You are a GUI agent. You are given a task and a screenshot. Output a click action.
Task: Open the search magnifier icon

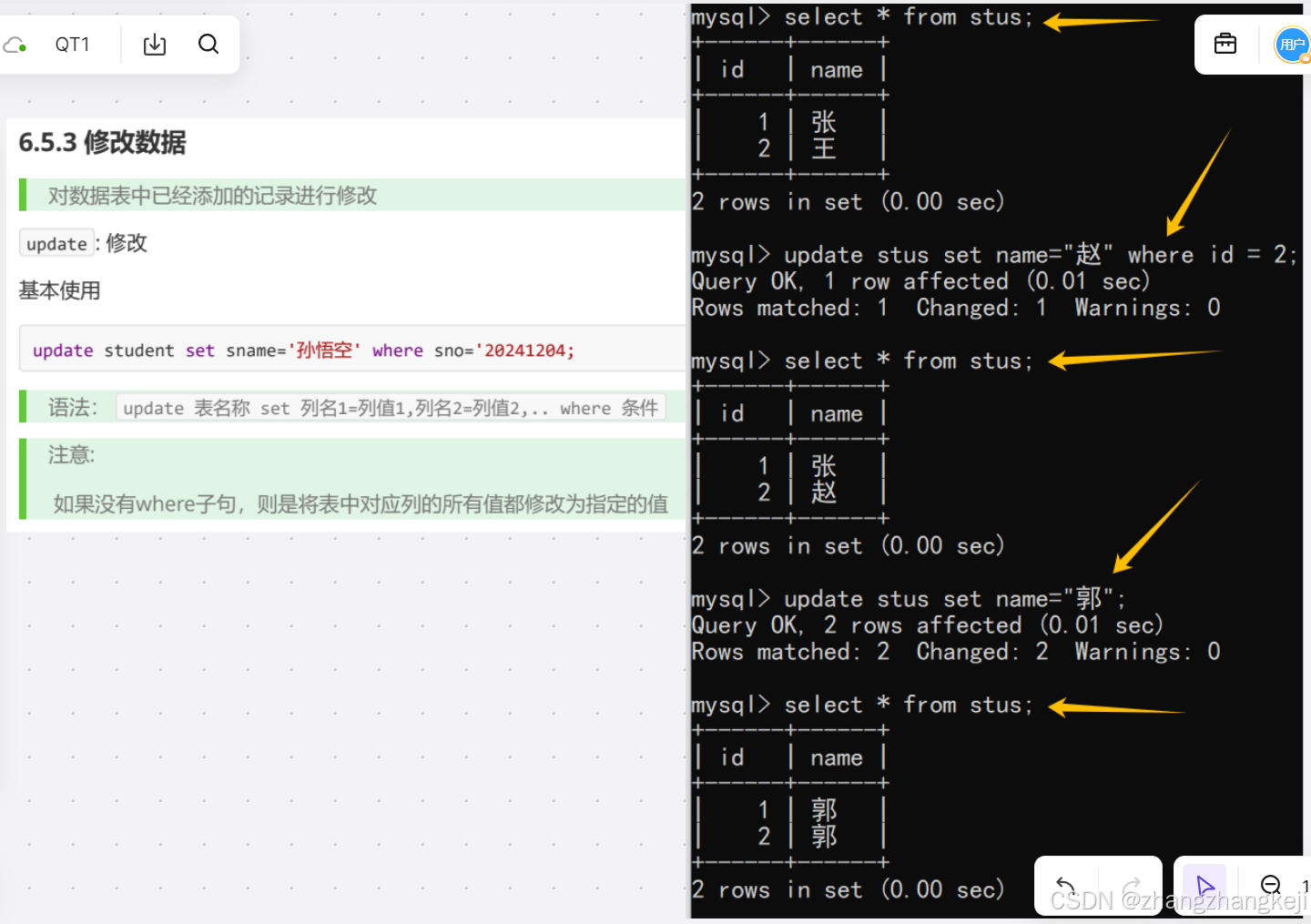(x=208, y=44)
